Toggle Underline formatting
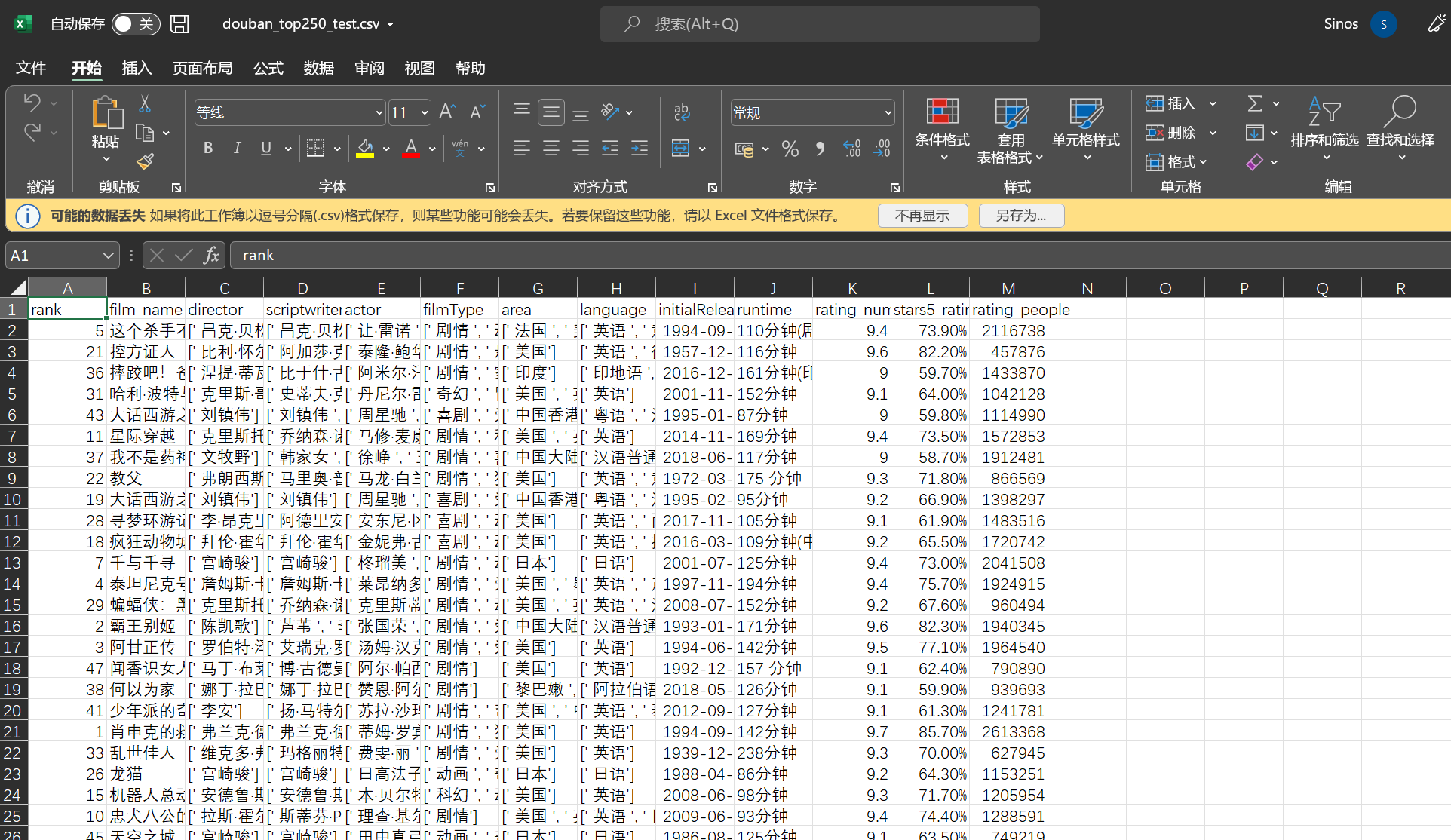The width and height of the screenshot is (1451, 840). [266, 148]
